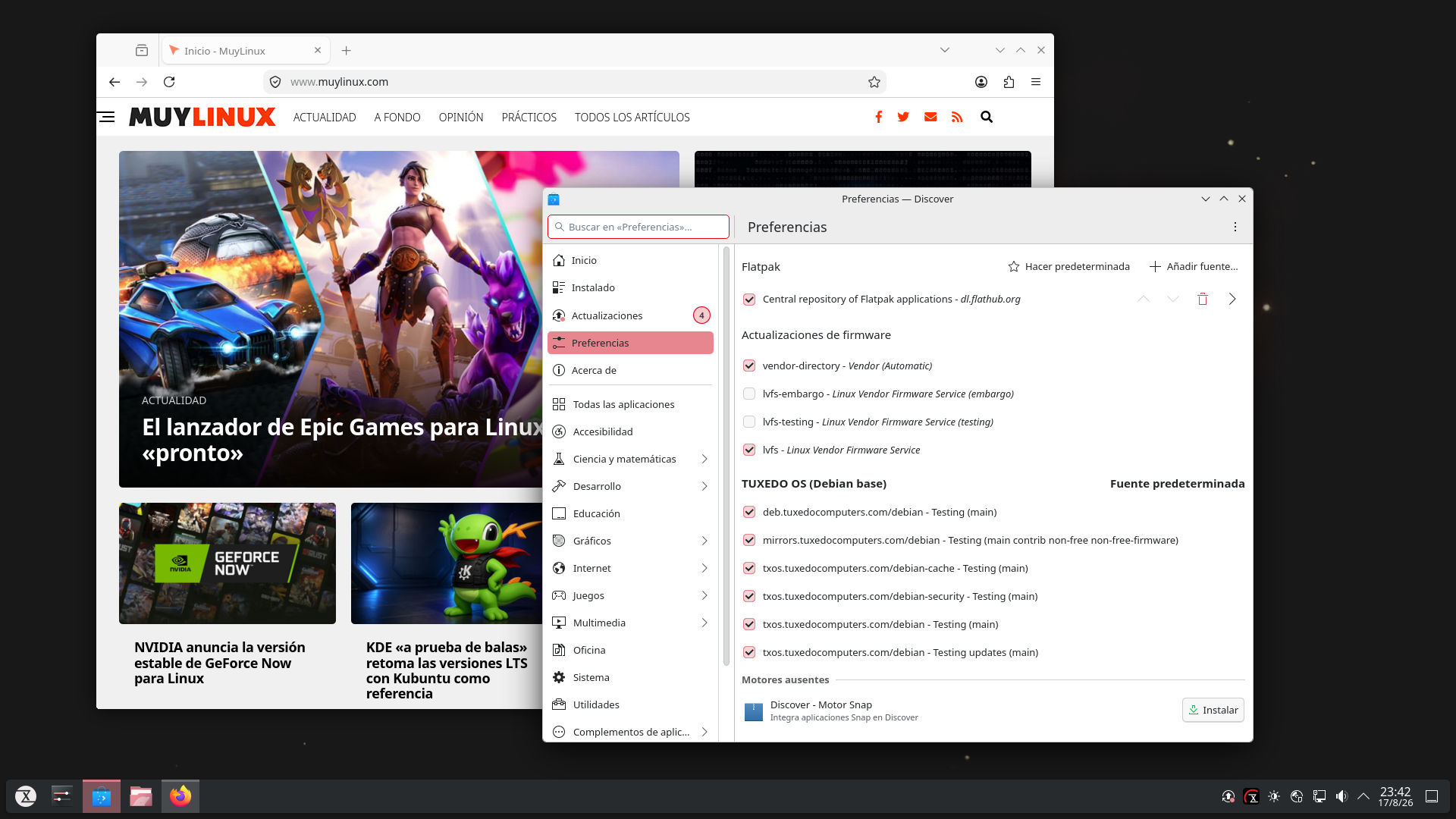The width and height of the screenshot is (1456, 819).
Task: Open Instalado in Discover sidebar
Action: (630, 287)
